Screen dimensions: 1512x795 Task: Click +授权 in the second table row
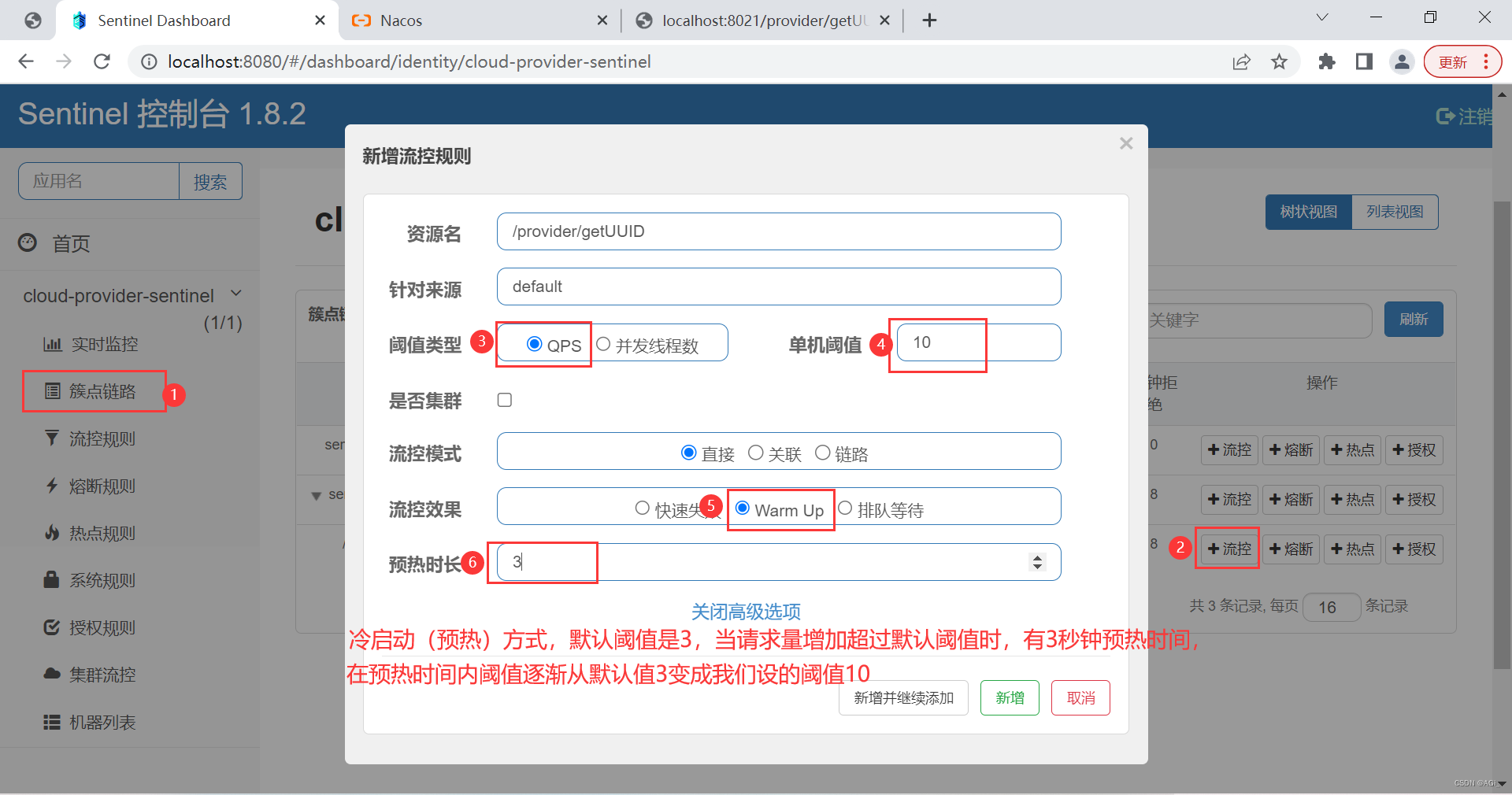point(1414,499)
